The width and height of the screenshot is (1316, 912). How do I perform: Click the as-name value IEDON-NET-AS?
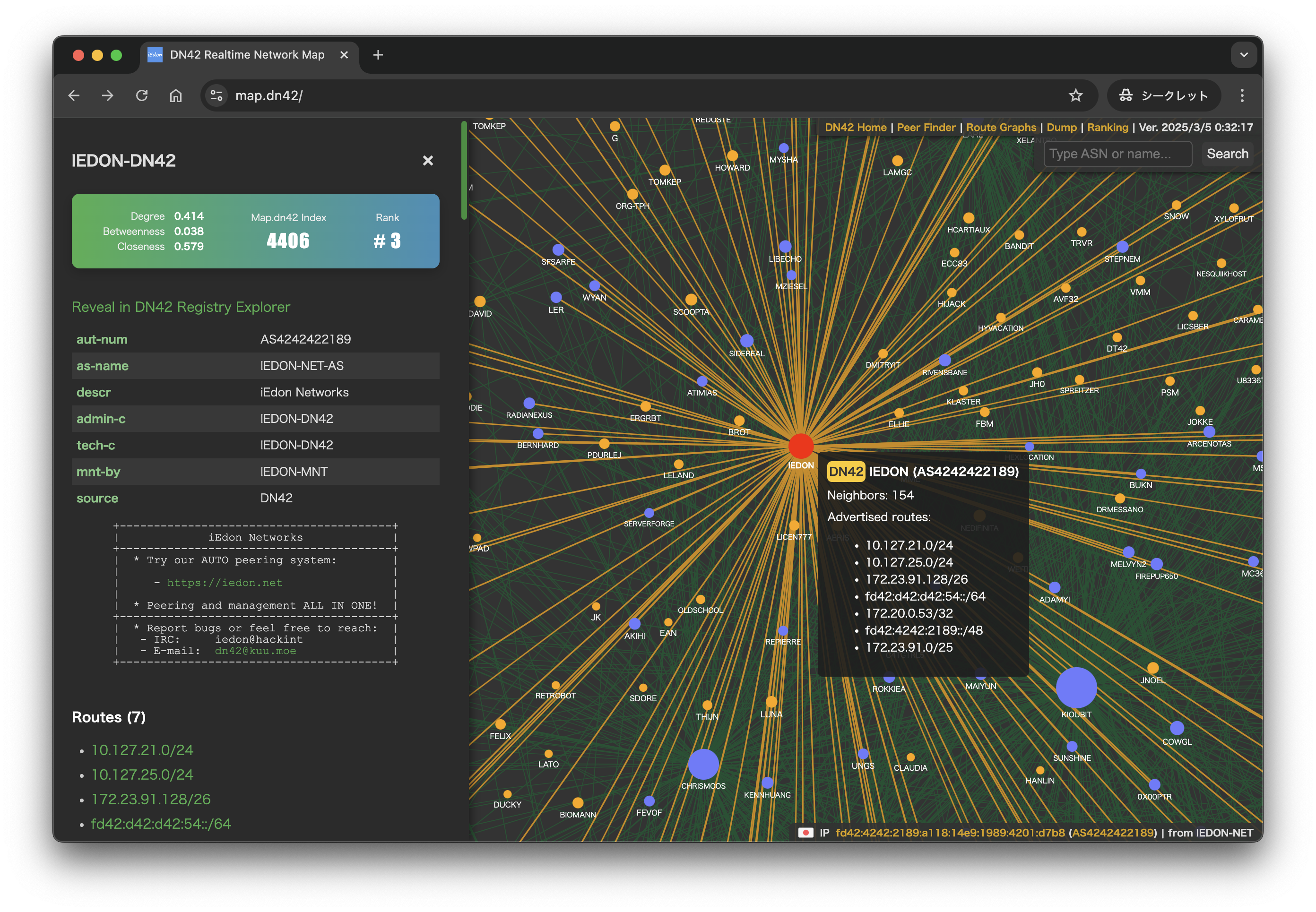[302, 366]
